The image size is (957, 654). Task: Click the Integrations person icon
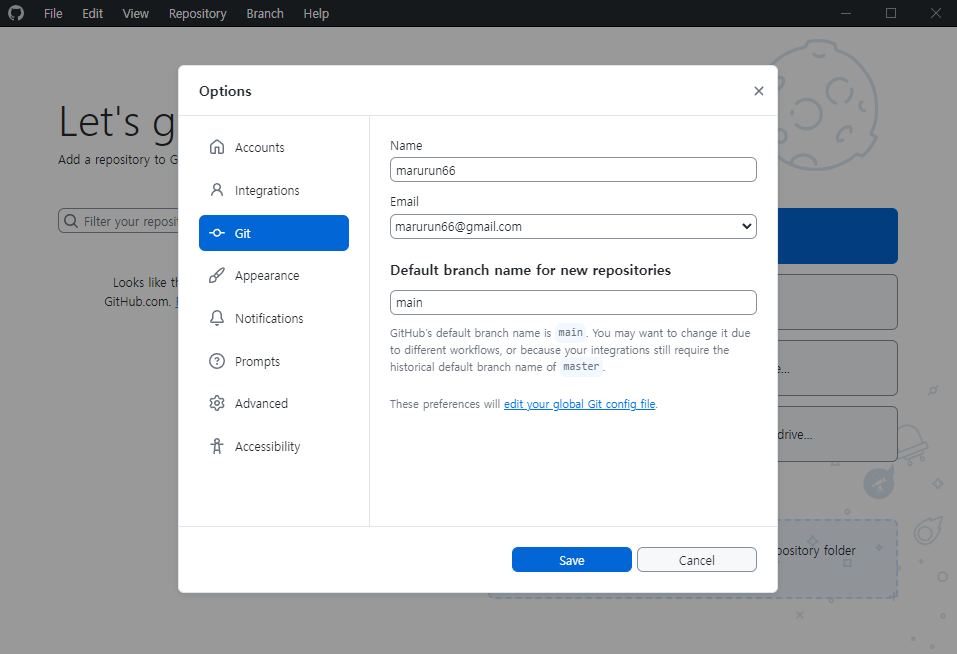coord(217,190)
